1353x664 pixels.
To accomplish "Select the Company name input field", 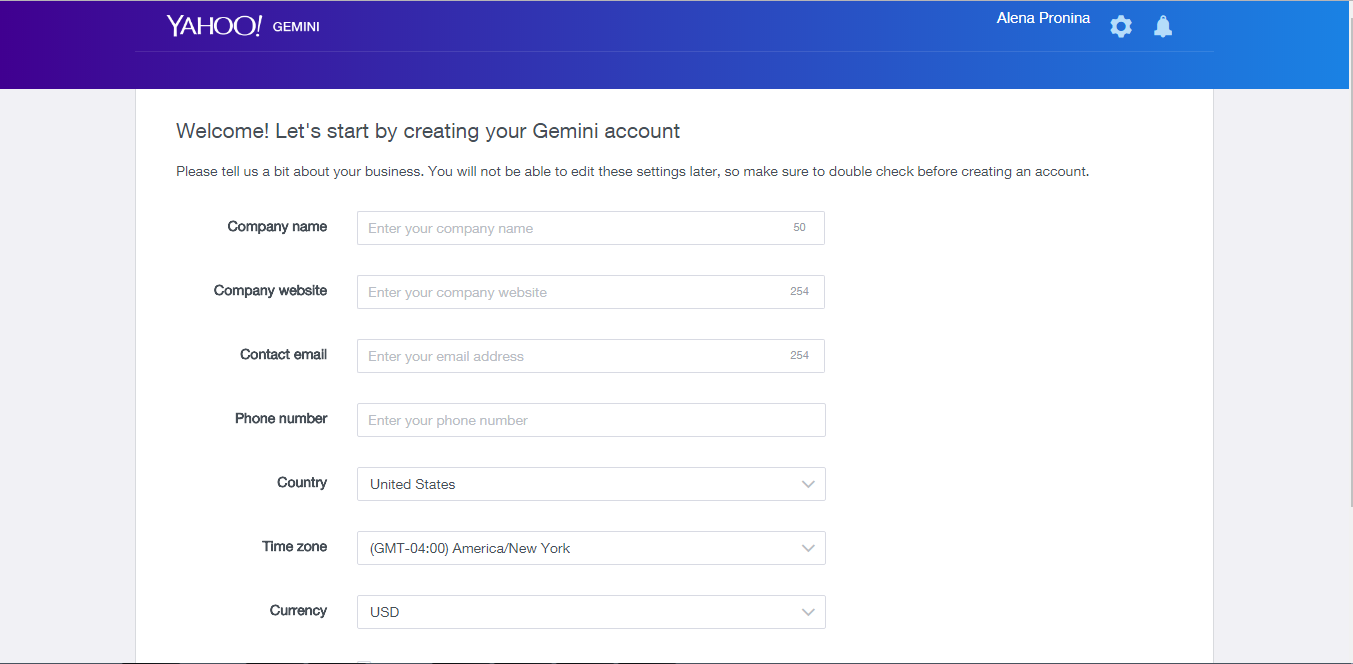I will coord(590,228).
